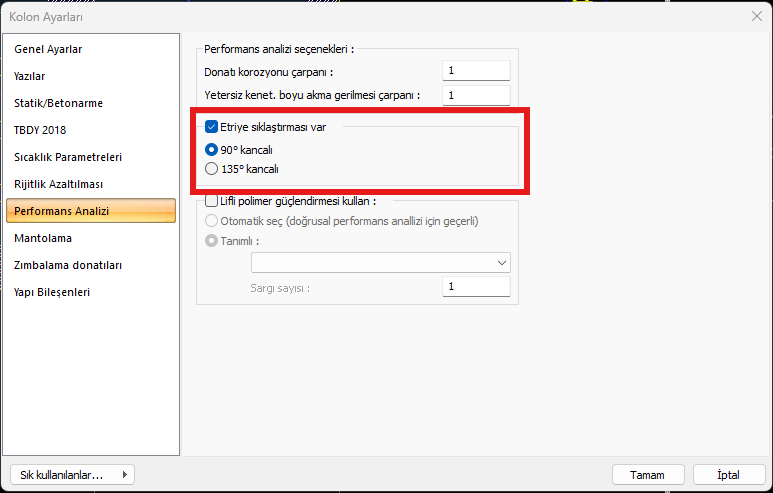
Task: Choose the 135° kancalı radio button
Action: [211, 169]
